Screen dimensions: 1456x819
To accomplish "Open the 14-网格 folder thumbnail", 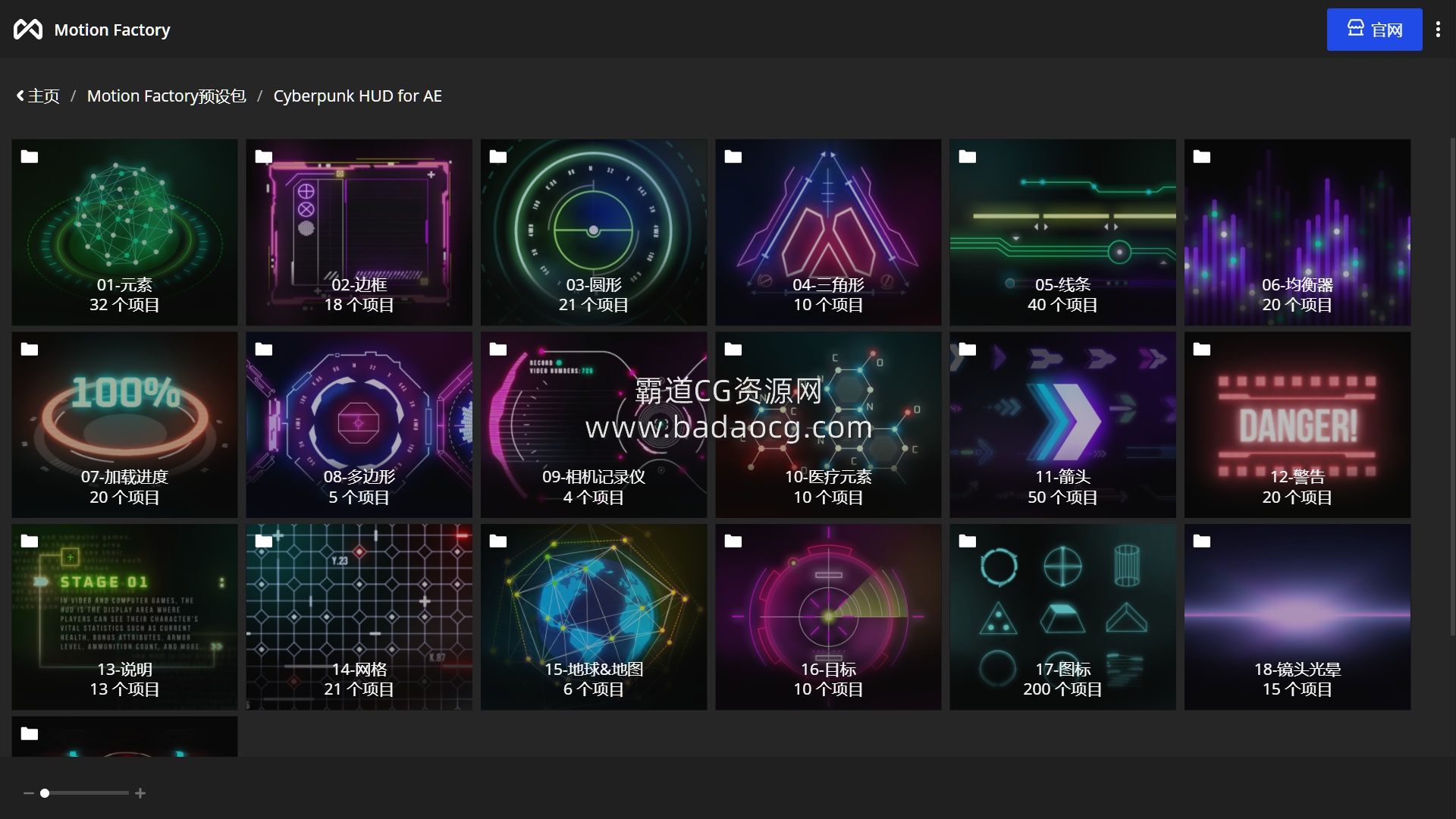I will click(359, 617).
